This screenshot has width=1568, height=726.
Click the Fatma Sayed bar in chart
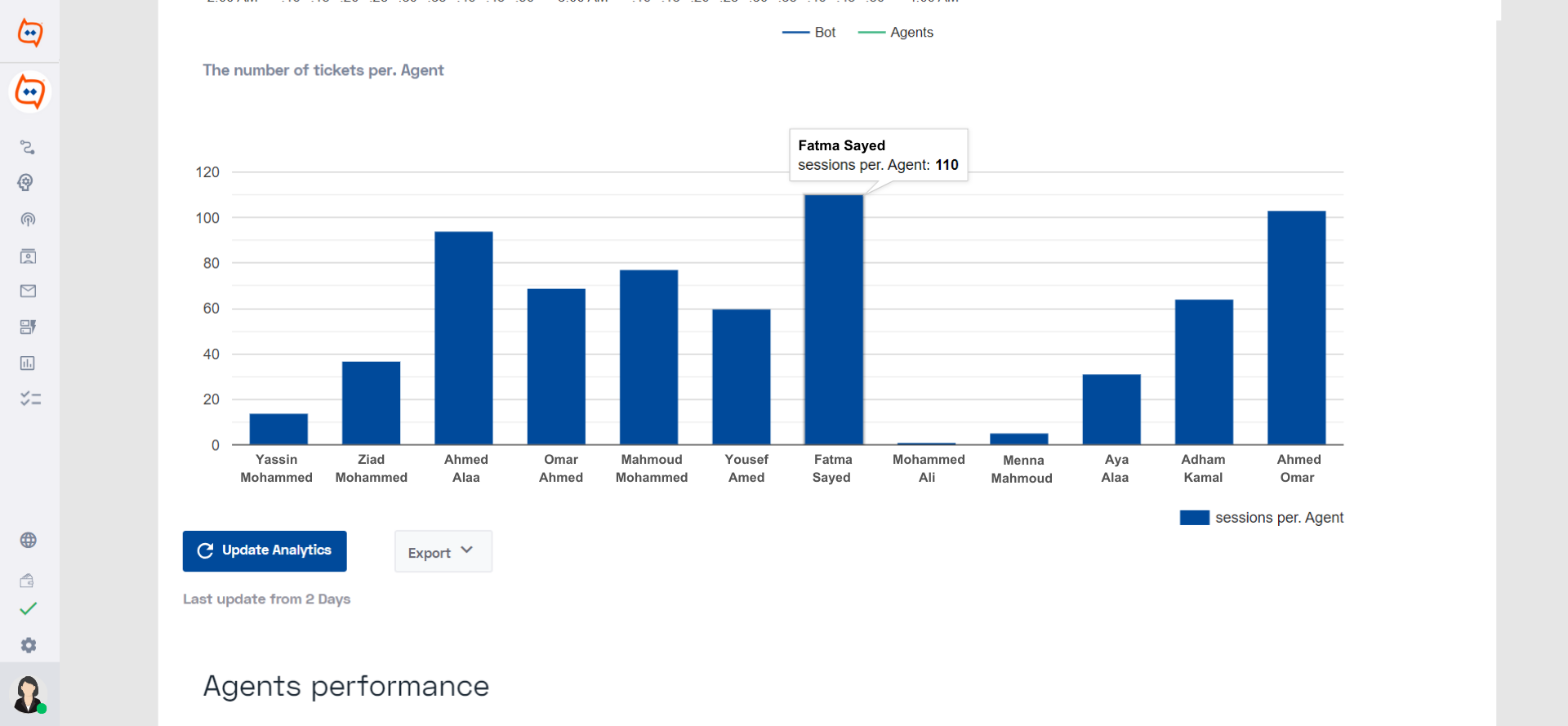pyautogui.click(x=833, y=319)
